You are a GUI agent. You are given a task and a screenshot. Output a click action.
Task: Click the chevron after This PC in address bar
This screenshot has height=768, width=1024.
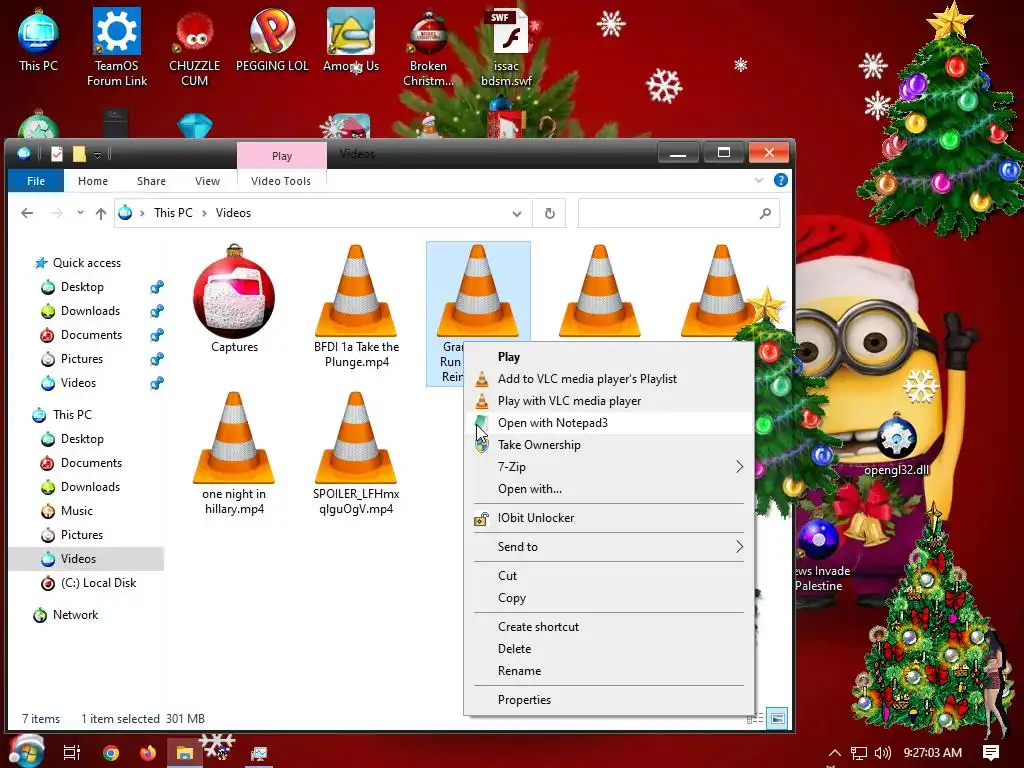(204, 213)
